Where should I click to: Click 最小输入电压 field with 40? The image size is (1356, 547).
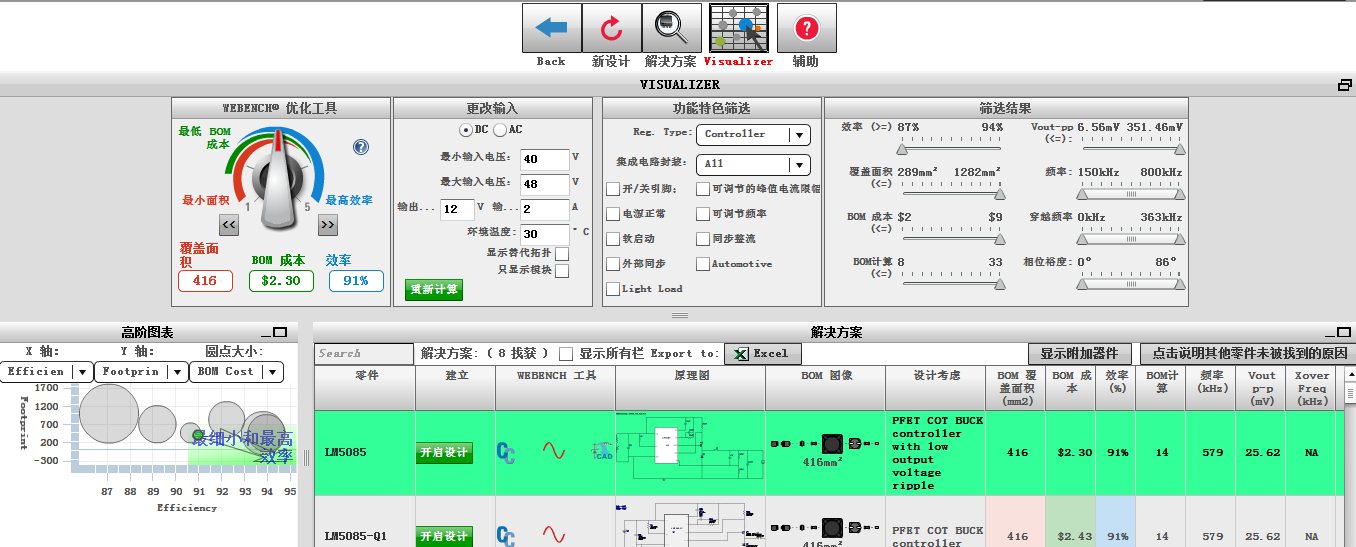pos(544,160)
